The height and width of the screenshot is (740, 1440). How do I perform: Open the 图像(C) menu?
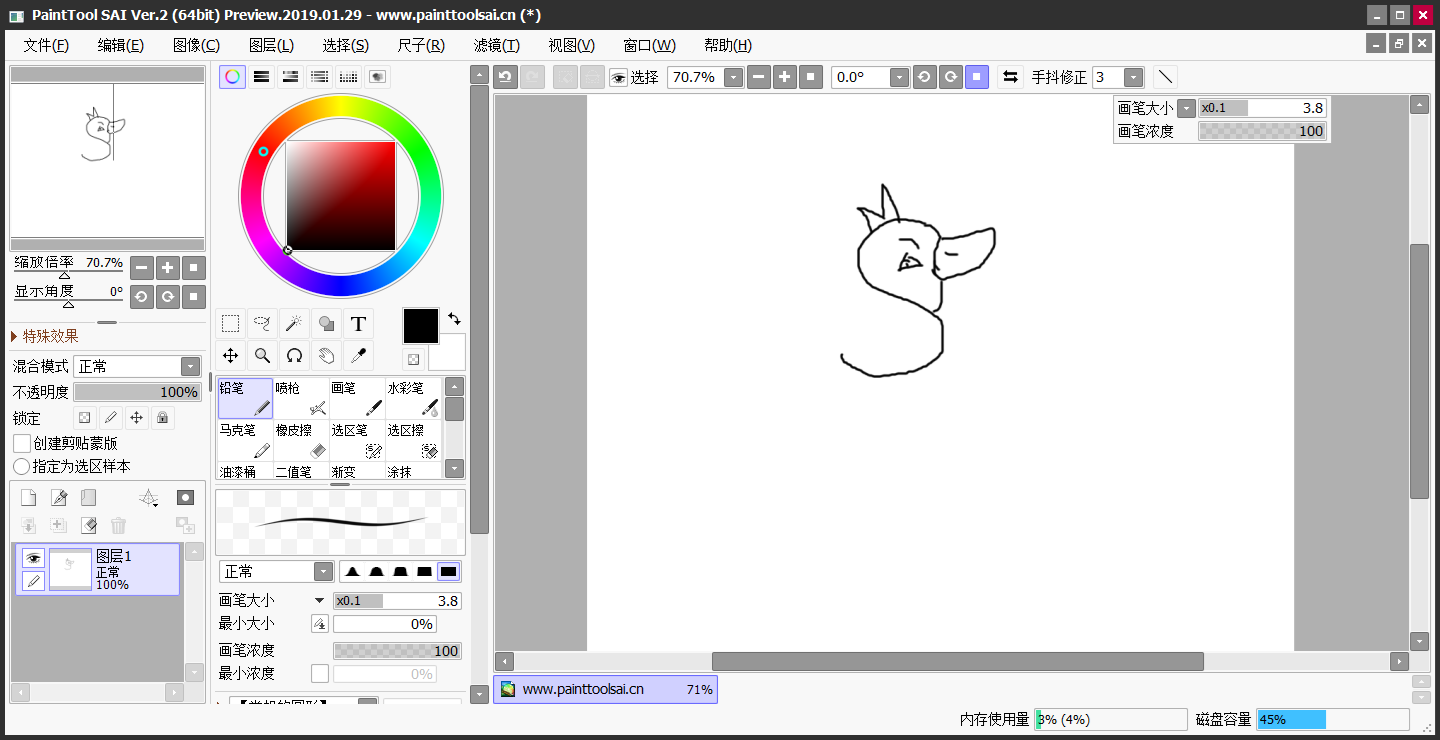(196, 45)
